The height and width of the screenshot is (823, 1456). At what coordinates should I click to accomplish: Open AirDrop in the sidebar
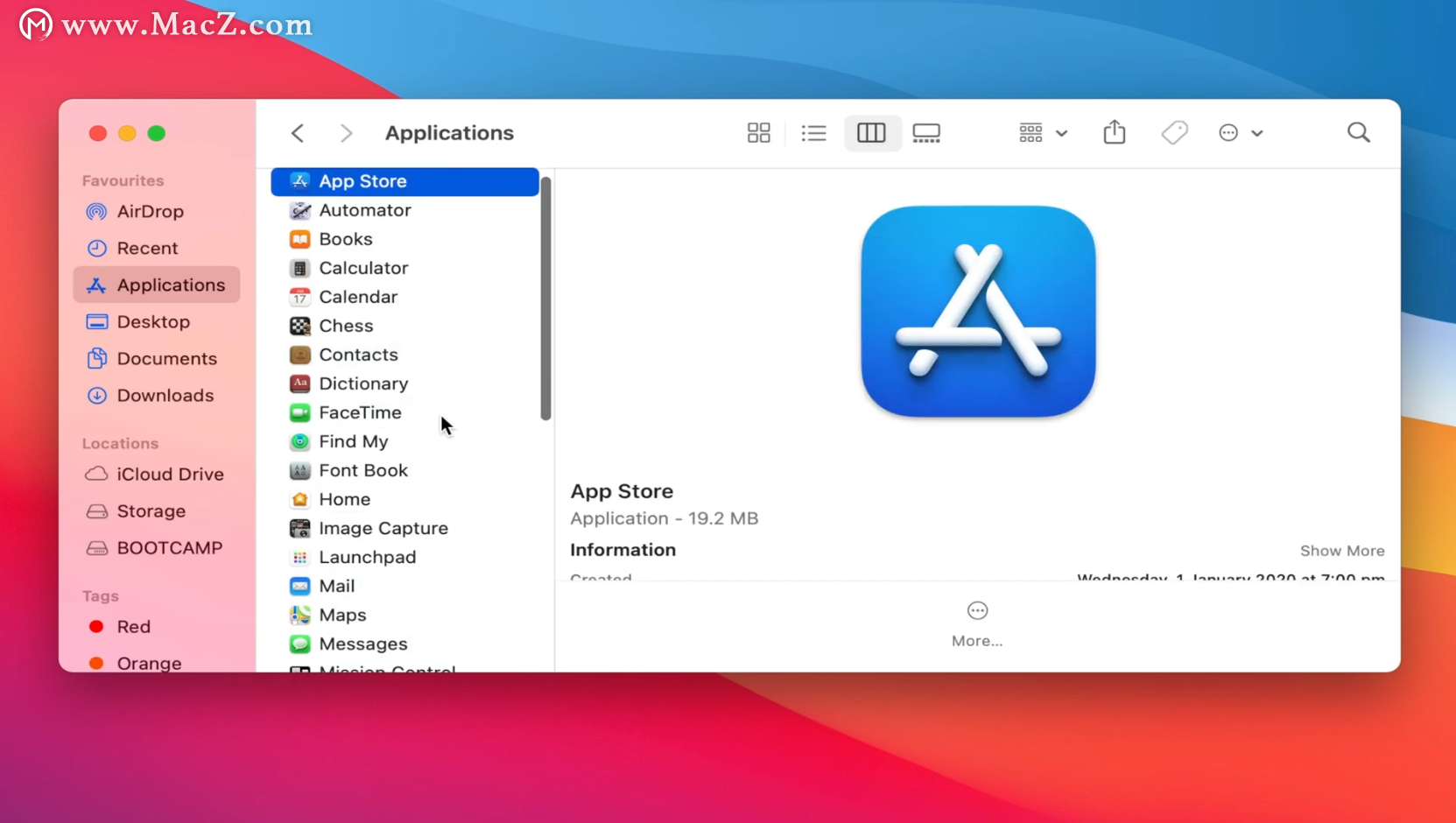tap(157, 212)
